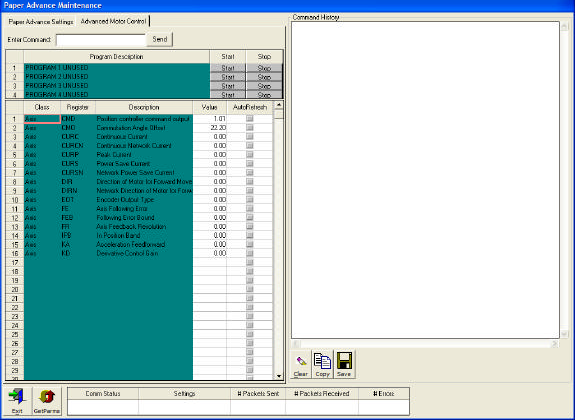Image resolution: width=575 pixels, height=420 pixels.
Task: Select the KD register cell
Action: [78, 253]
